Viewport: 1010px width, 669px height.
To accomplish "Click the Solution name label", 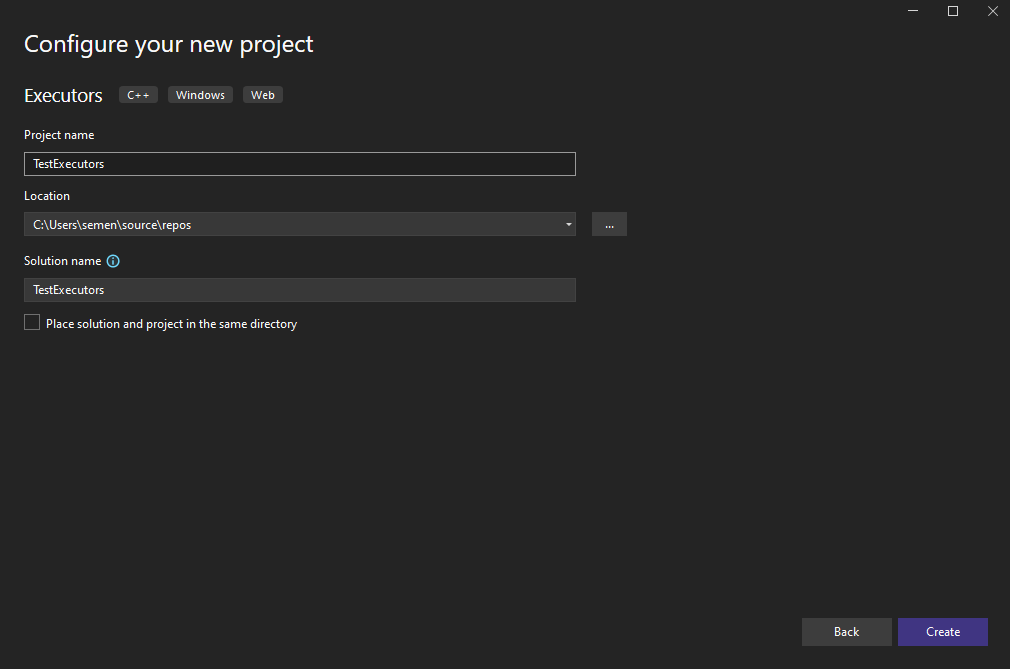I will click(62, 261).
